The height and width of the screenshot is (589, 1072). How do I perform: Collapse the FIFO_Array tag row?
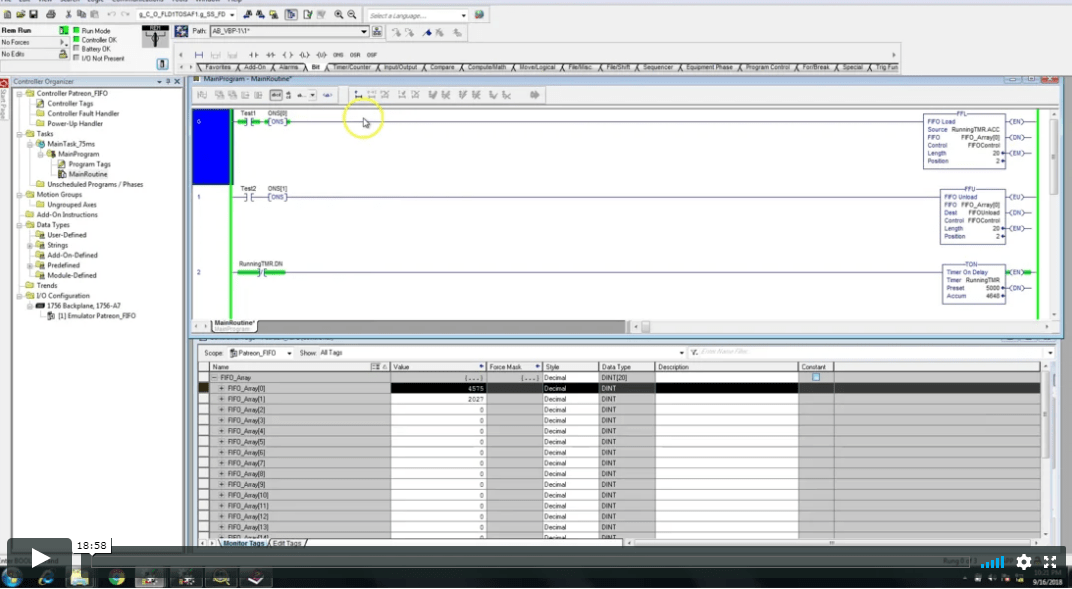(x=214, y=377)
